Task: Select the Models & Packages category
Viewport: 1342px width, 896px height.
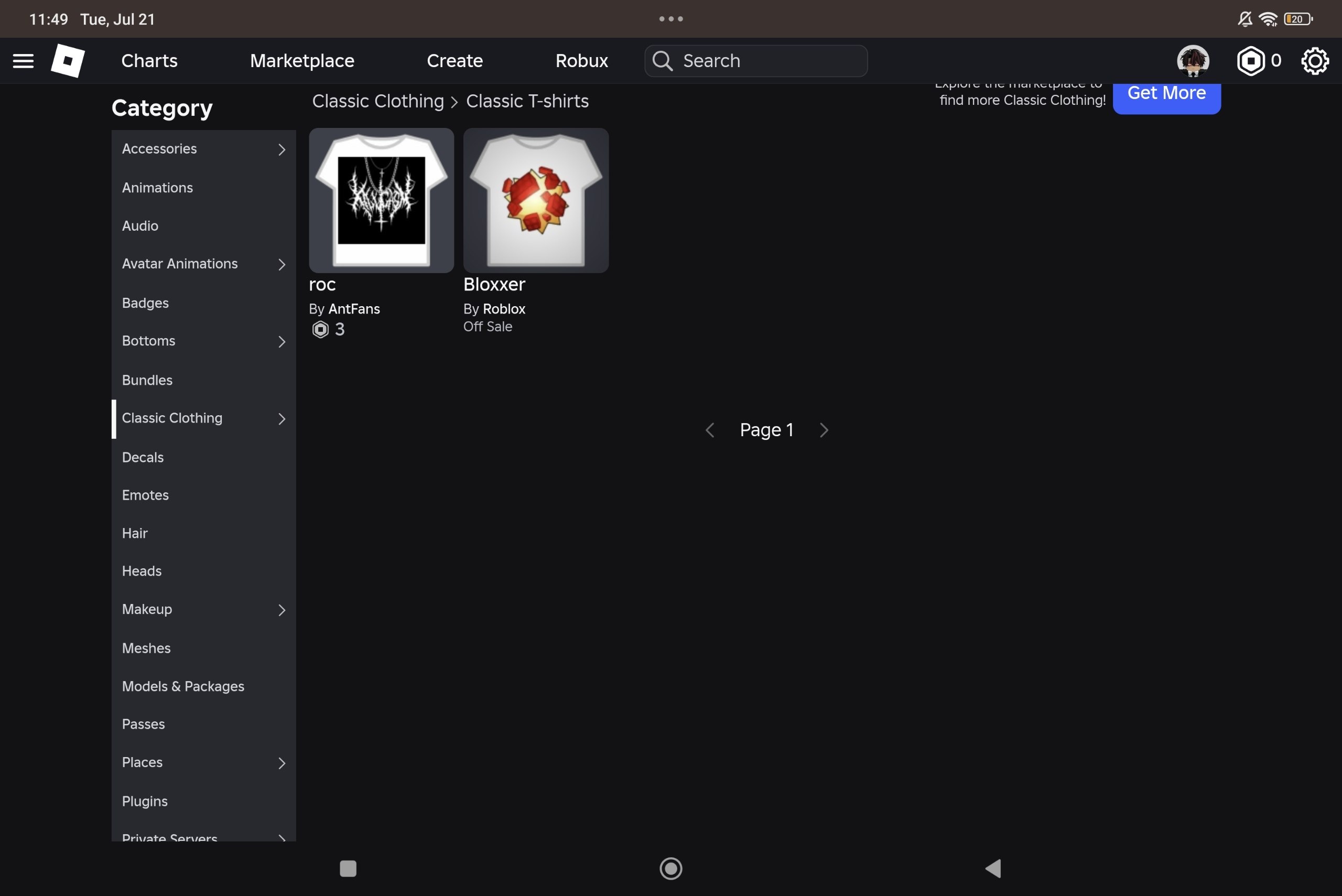Action: point(203,686)
